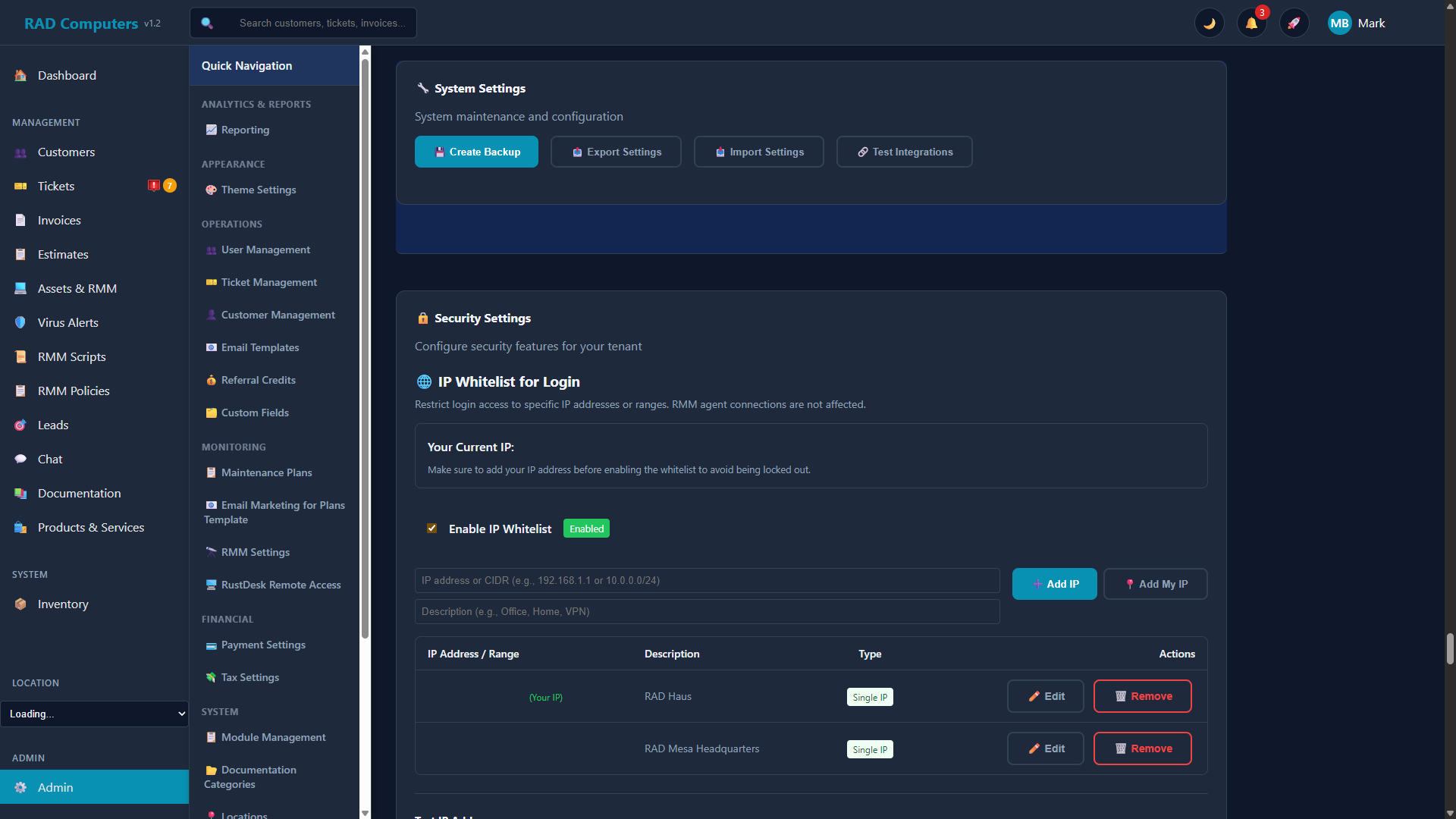Open the Inventory section icon
This screenshot has height=819, width=1456.
pos(20,604)
